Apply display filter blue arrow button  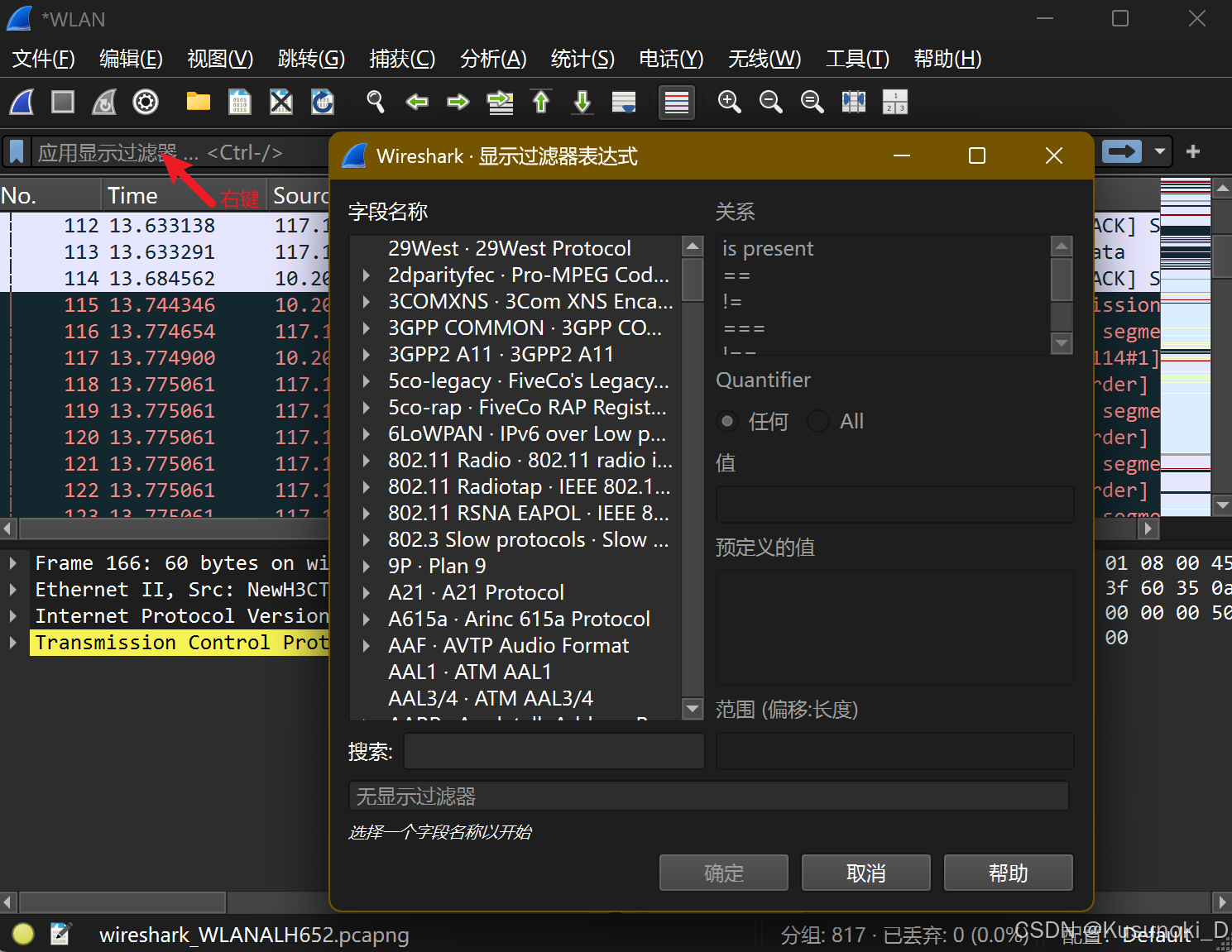(x=1122, y=151)
